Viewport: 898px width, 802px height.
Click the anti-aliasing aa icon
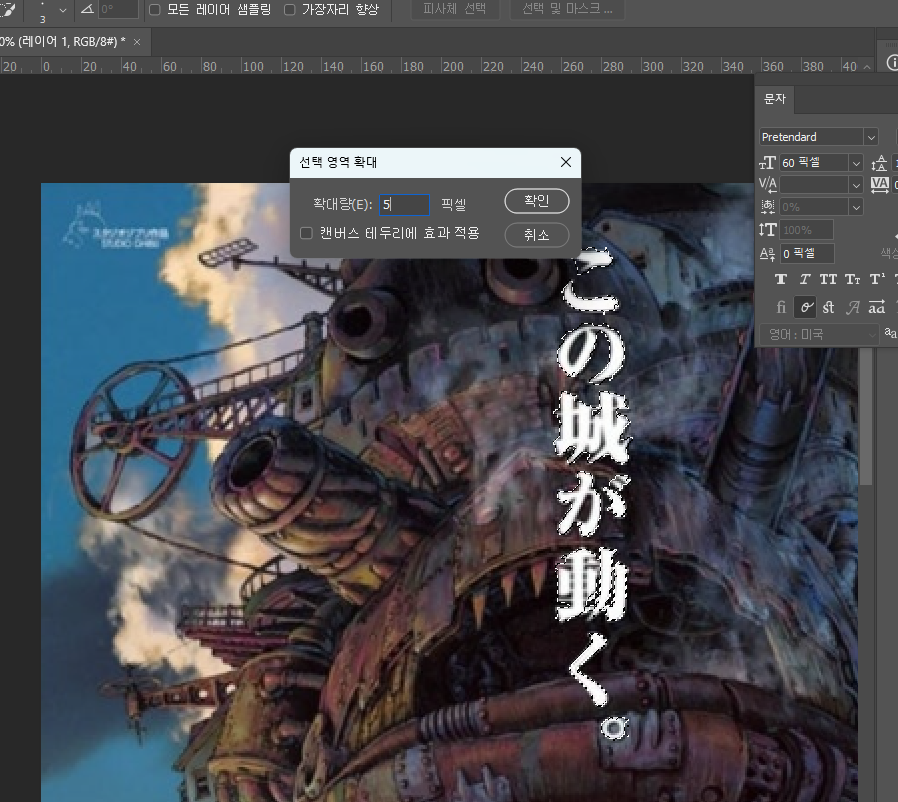[891, 332]
